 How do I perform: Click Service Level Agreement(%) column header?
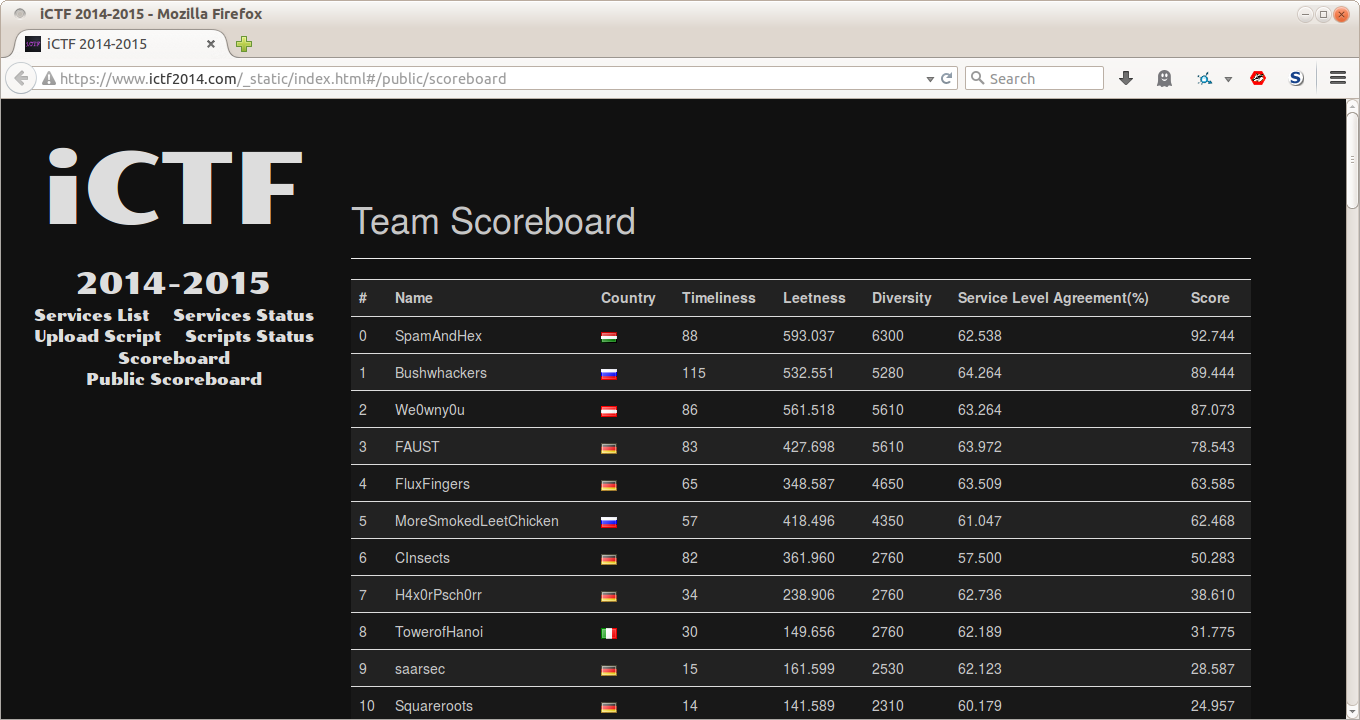pos(1053,298)
